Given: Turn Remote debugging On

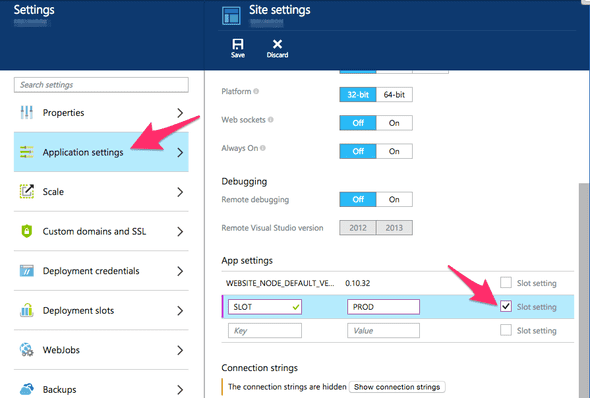Looking at the screenshot, I should pos(394,199).
